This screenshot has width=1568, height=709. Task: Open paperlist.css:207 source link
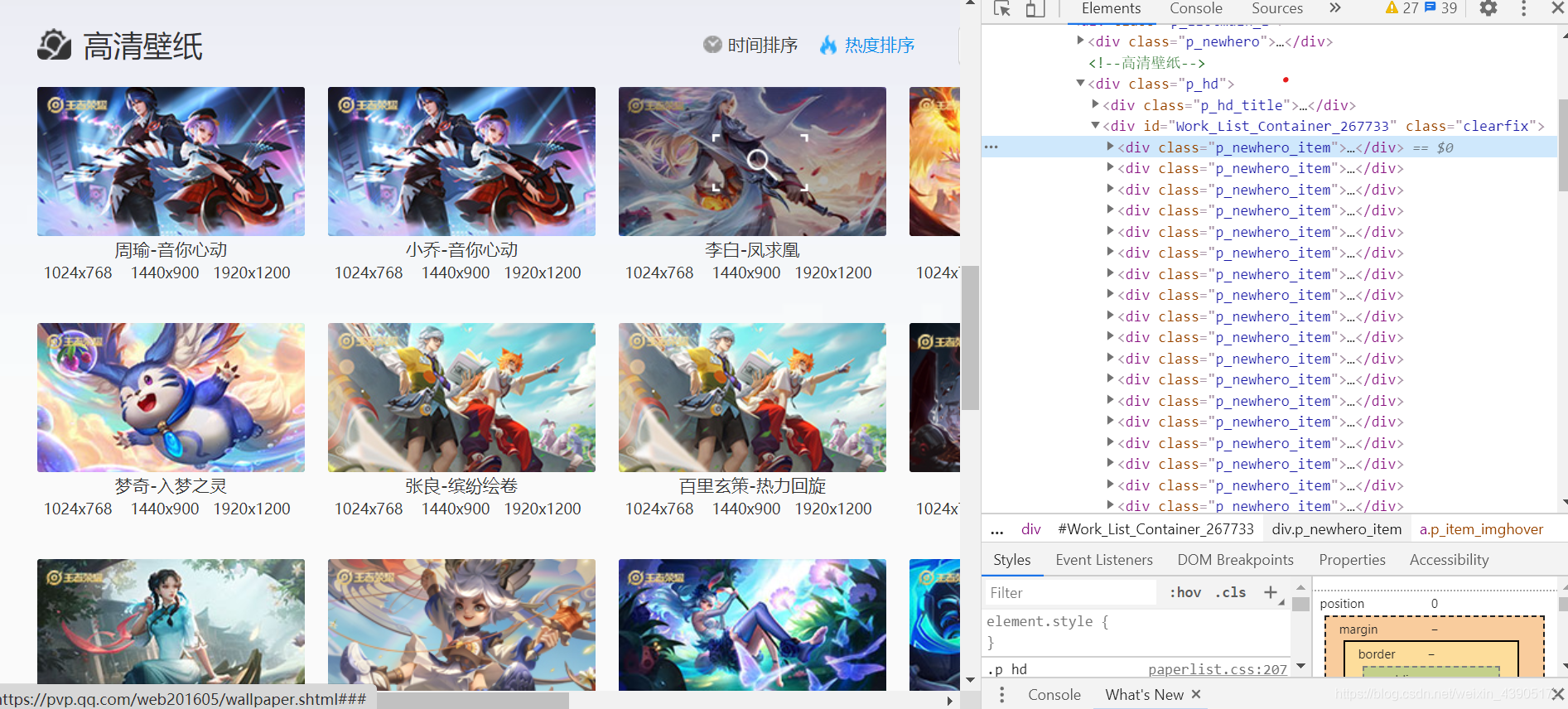point(1218,669)
